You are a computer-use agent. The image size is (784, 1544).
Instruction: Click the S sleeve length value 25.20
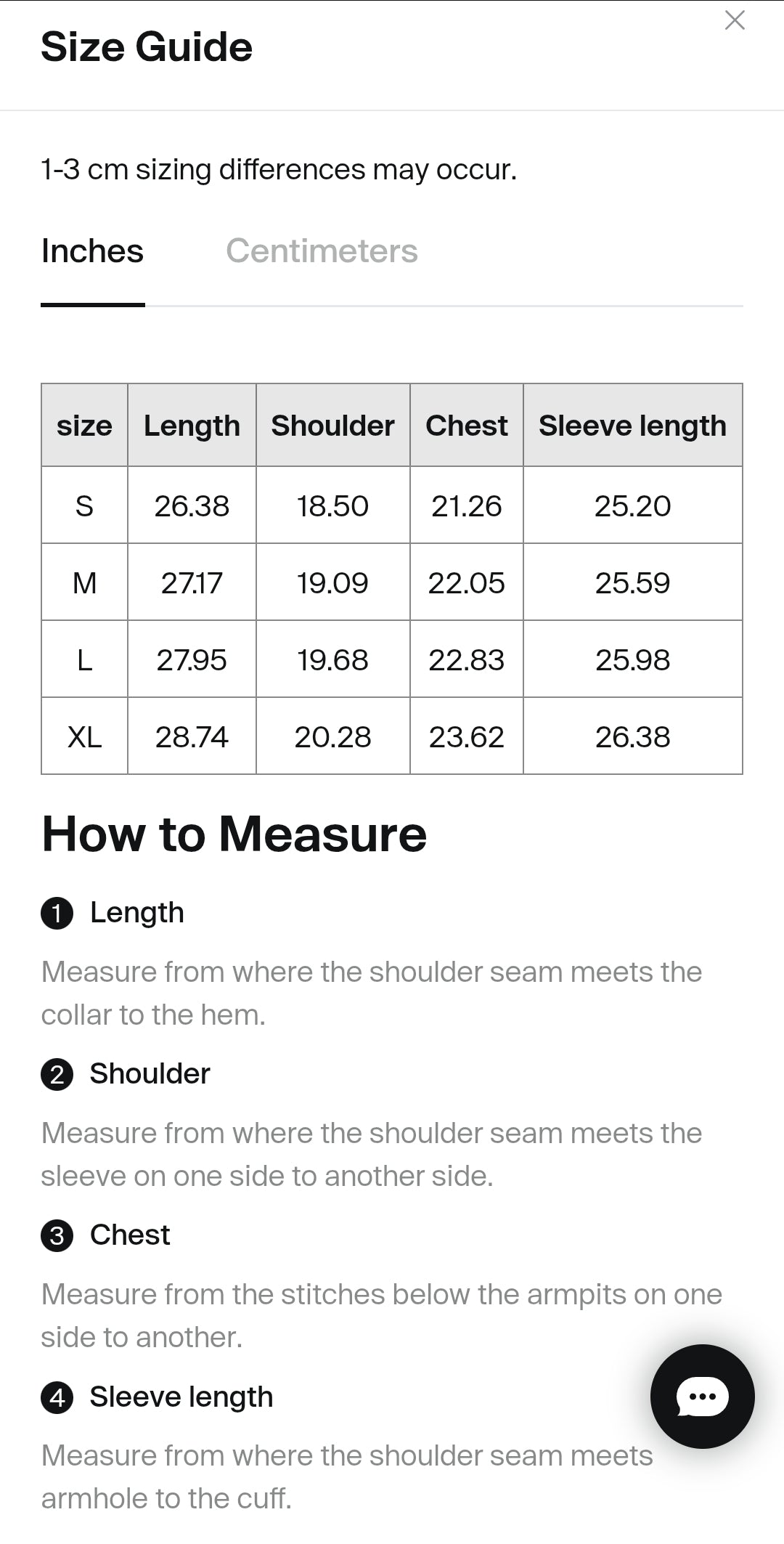(x=632, y=505)
